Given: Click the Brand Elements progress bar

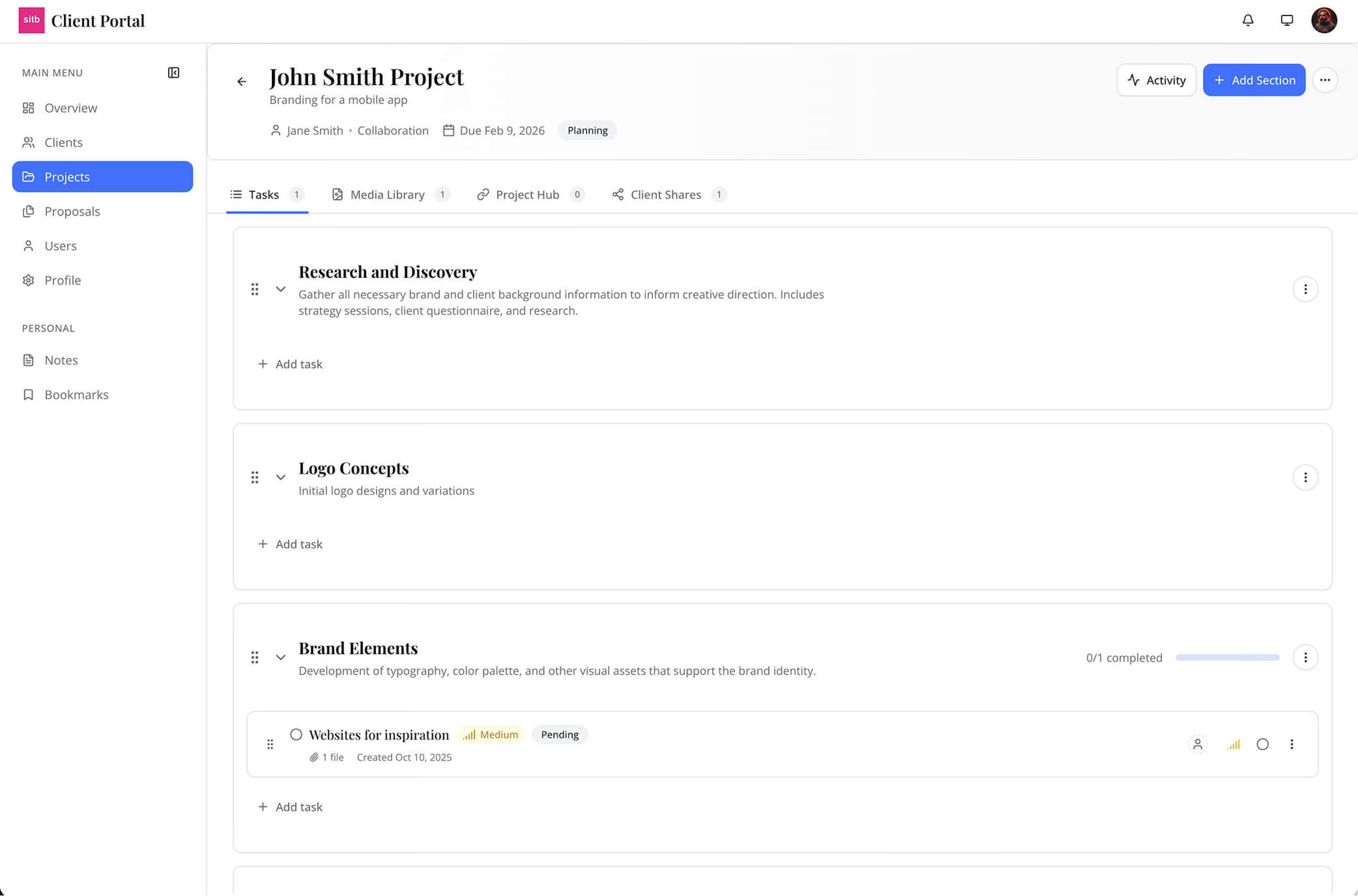Looking at the screenshot, I should [x=1227, y=658].
